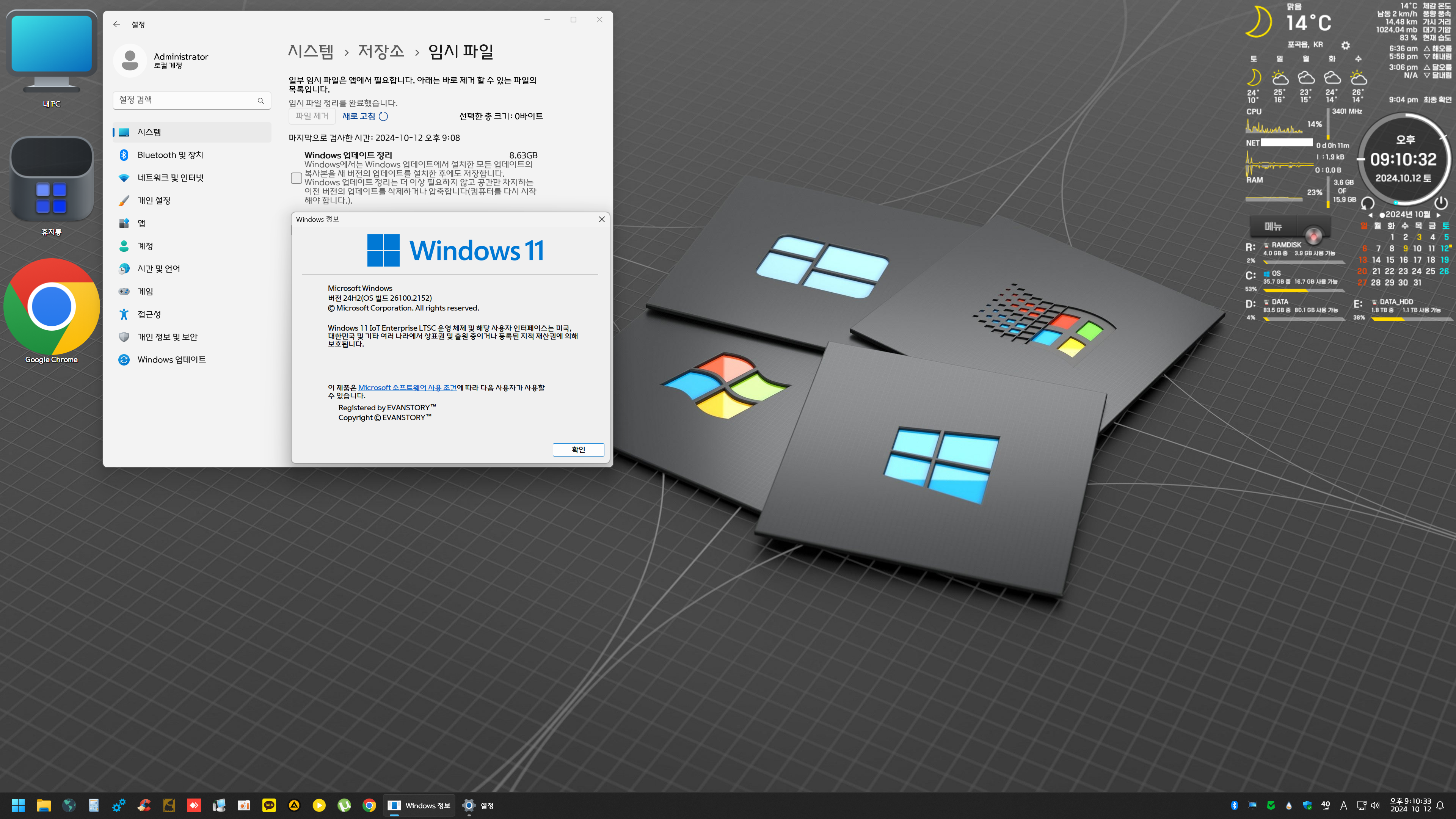
Task: Close the Windows 정보 dialog
Action: click(x=601, y=219)
